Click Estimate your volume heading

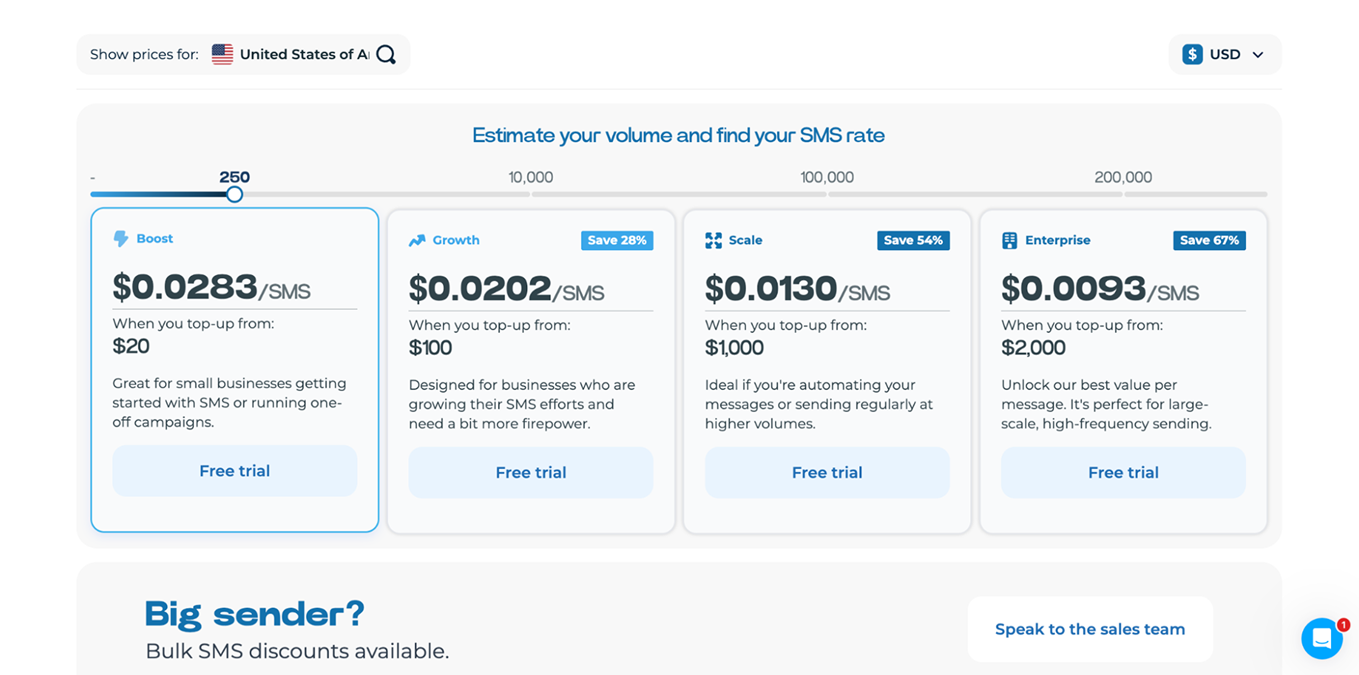coord(679,135)
